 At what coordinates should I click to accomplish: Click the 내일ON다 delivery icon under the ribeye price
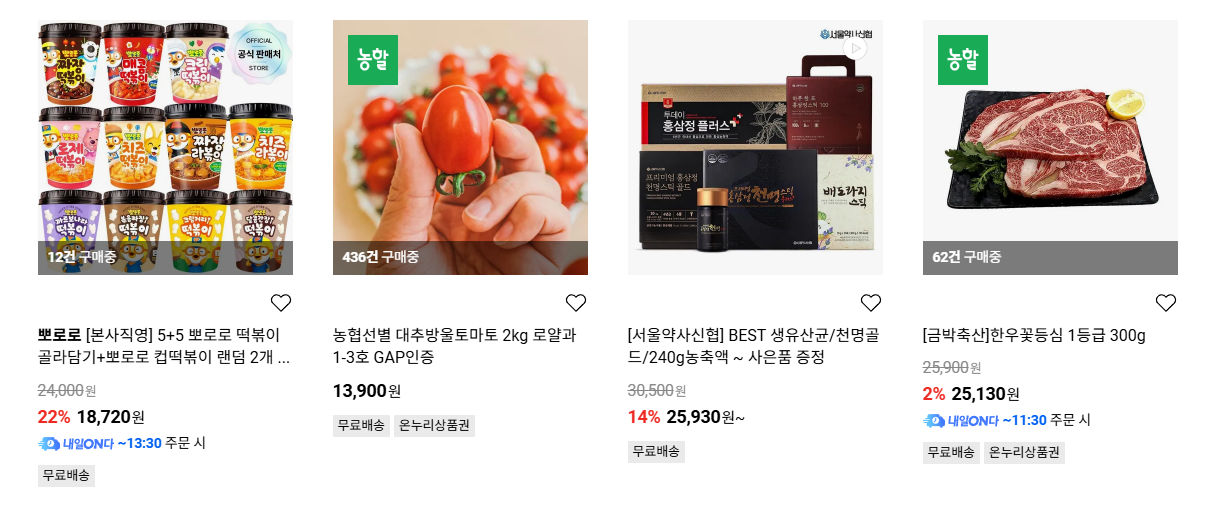pos(934,421)
